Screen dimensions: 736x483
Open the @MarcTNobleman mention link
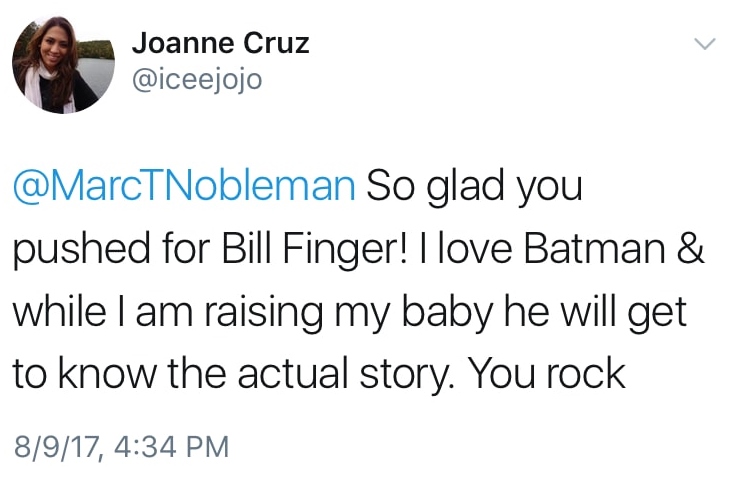point(184,186)
